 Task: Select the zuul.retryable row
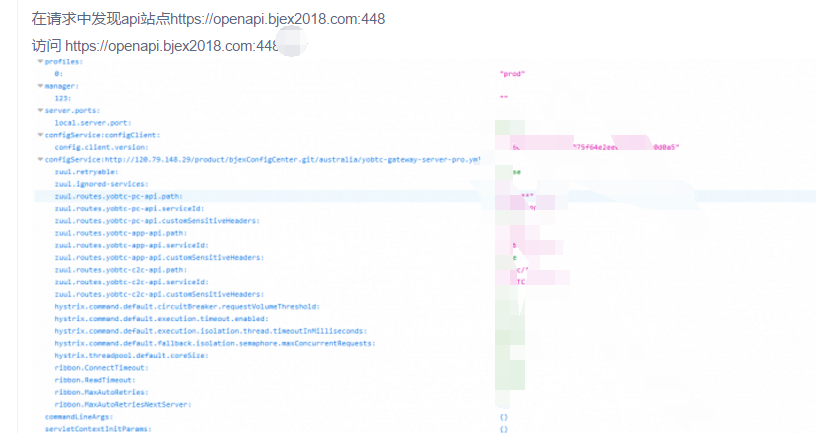(86, 172)
